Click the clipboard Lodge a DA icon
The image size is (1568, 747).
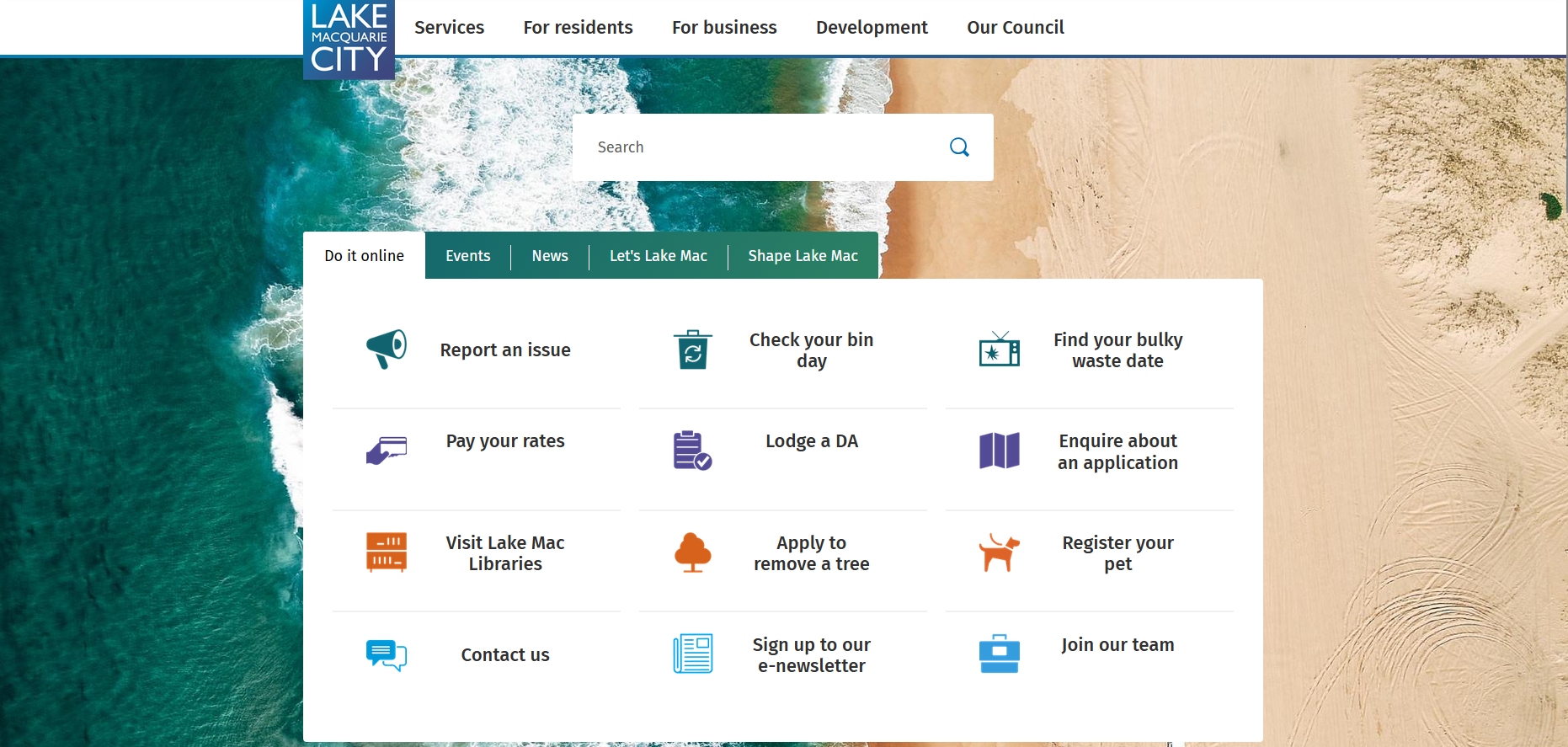click(x=693, y=451)
